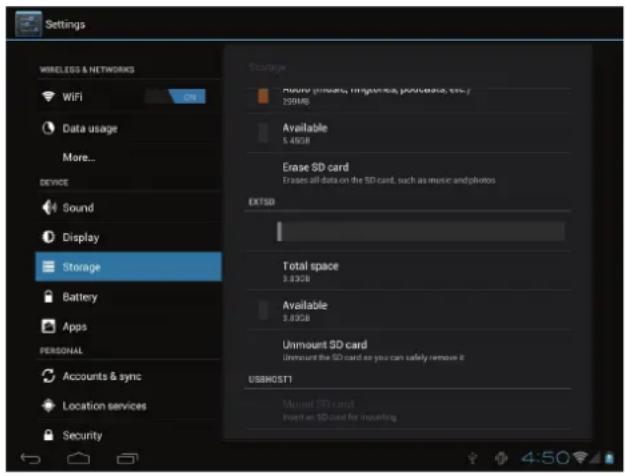Tap the Home navigation button
626x476 pixels.
(79, 458)
